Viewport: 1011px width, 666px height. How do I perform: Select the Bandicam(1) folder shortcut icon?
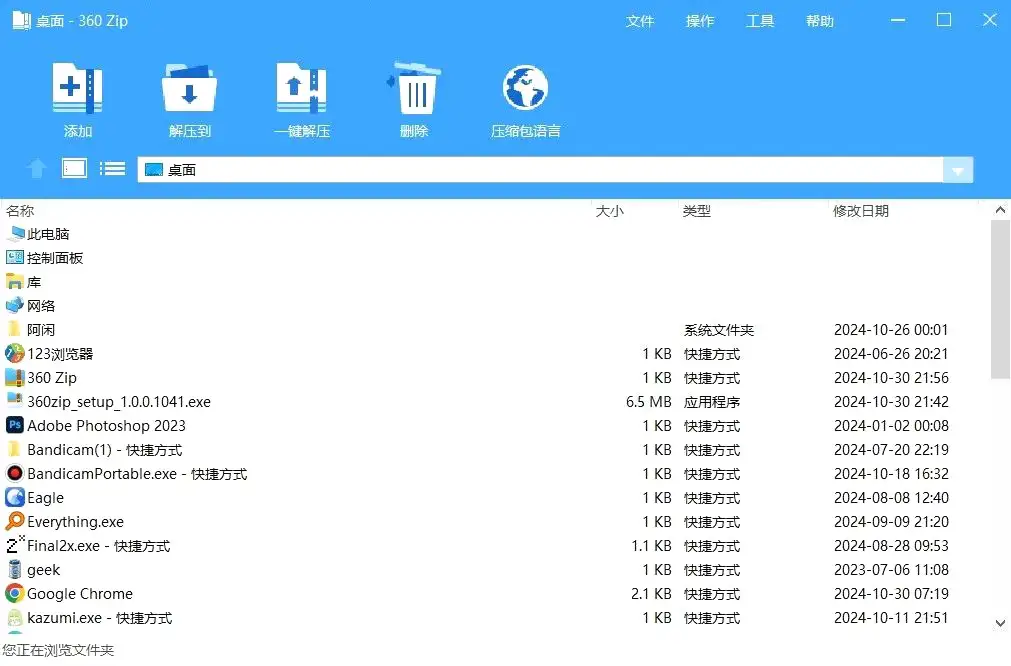(x=15, y=449)
